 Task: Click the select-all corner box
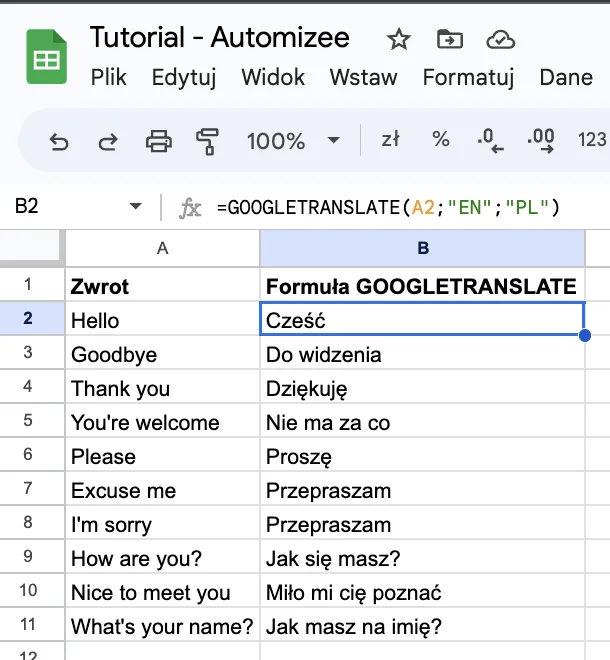pyautogui.click(x=32, y=248)
